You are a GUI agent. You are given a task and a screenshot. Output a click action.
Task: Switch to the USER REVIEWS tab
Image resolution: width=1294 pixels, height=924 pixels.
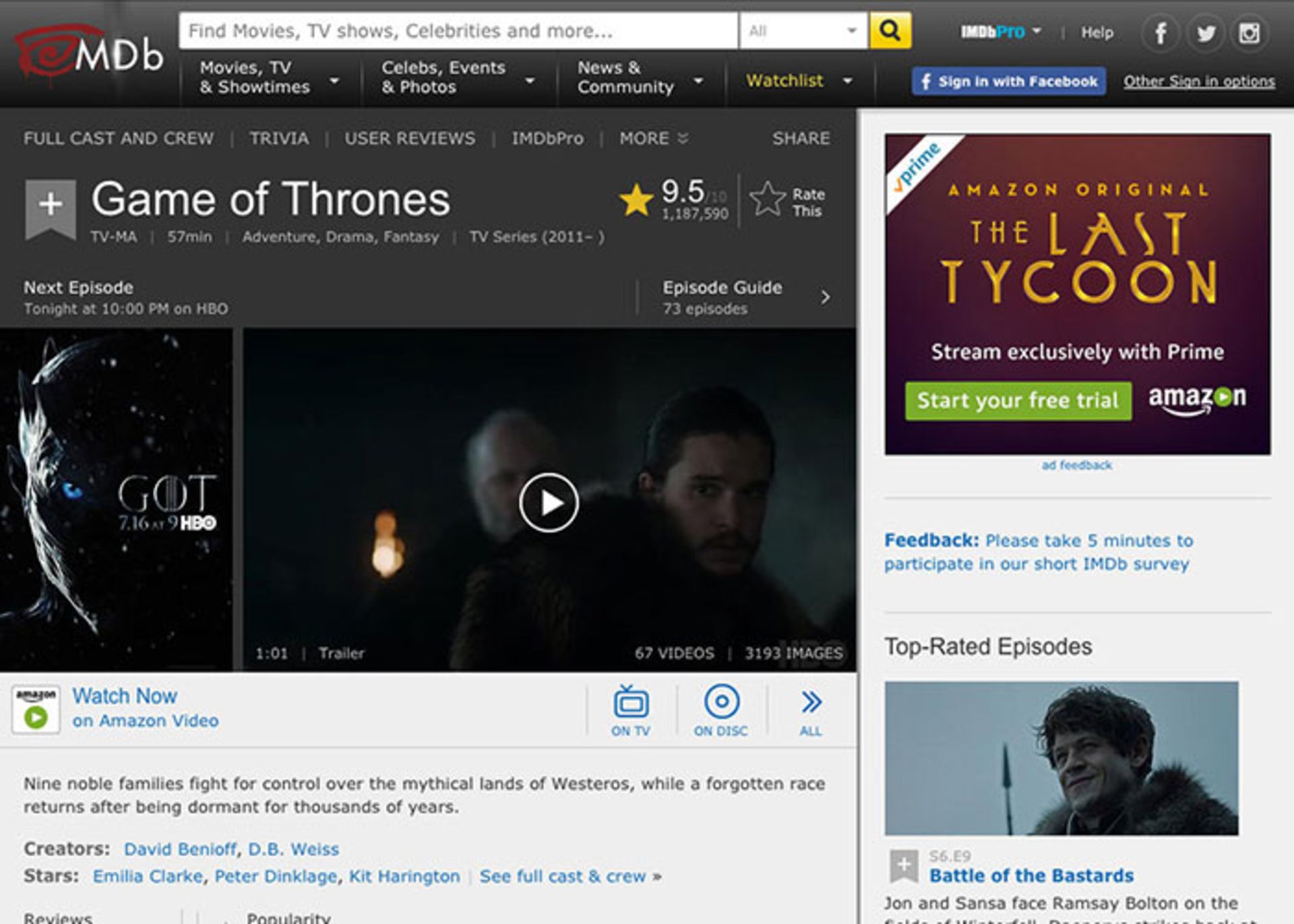(x=410, y=138)
